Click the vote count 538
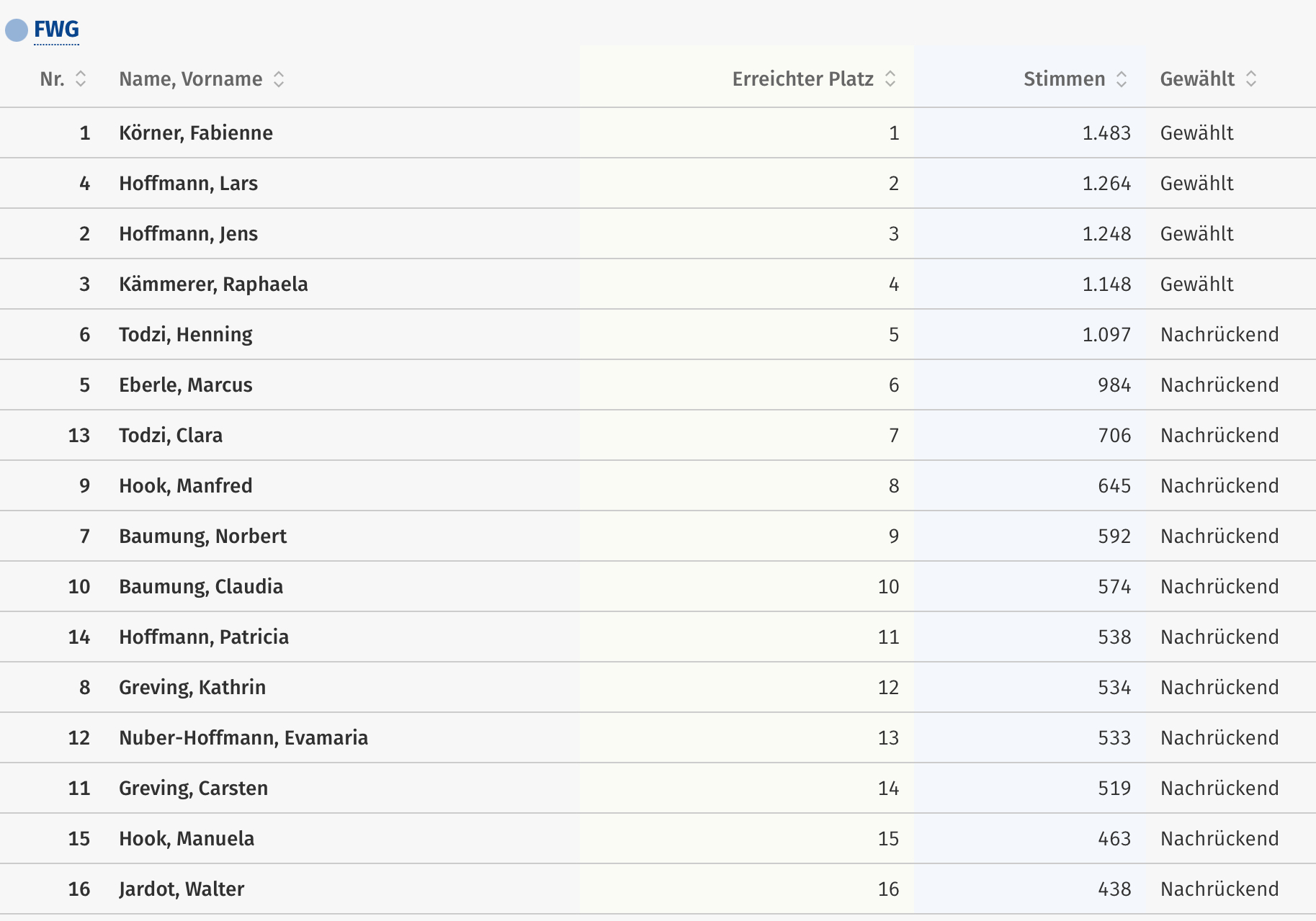The width and height of the screenshot is (1316, 921). point(1114,637)
